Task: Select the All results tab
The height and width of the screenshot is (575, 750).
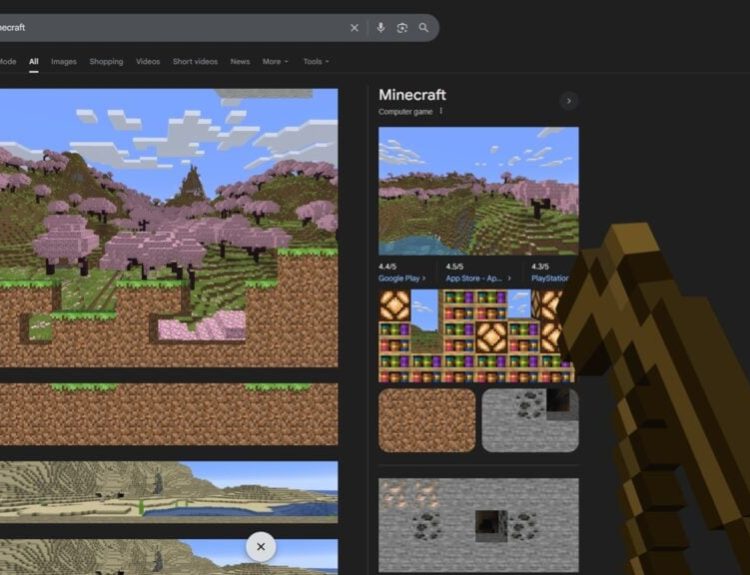Action: tap(33, 62)
